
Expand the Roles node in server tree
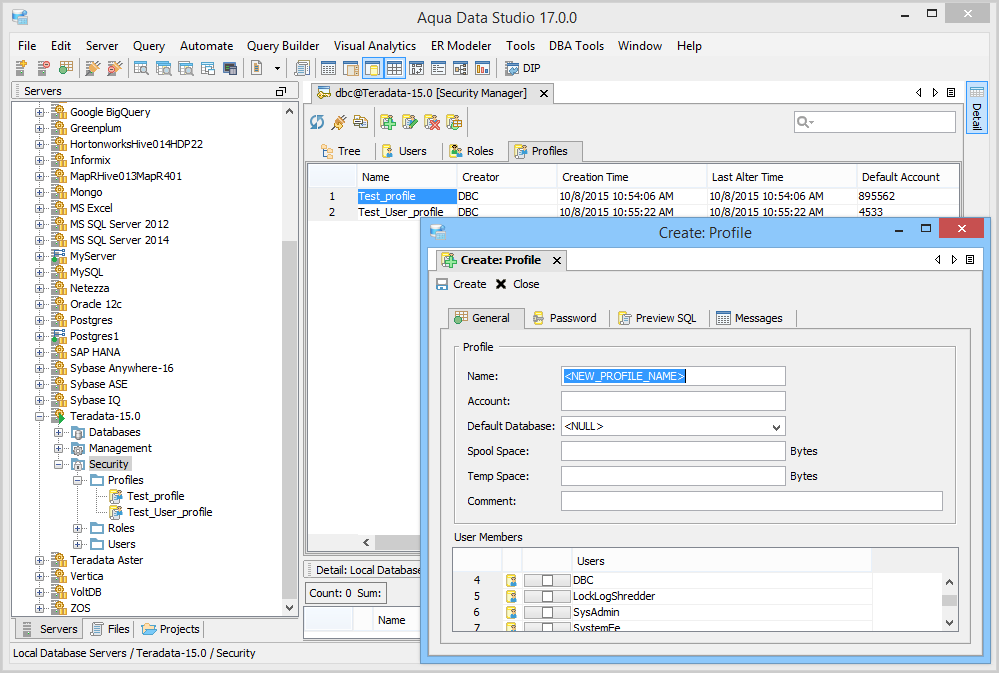coord(78,528)
